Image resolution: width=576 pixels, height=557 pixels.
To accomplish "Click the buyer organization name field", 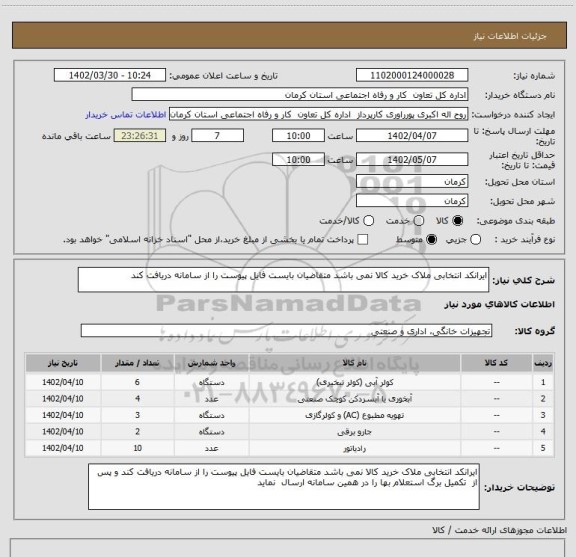I will tap(300, 95).
